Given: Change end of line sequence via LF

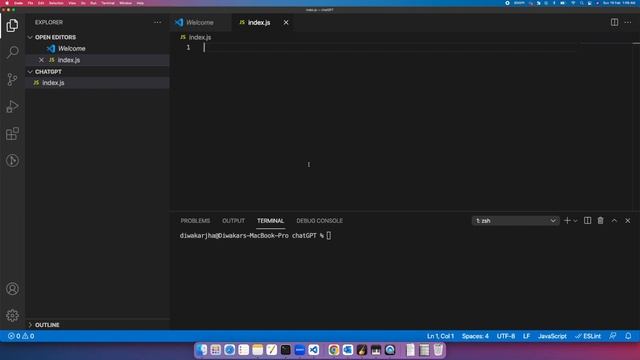Looking at the screenshot, I should tap(527, 336).
